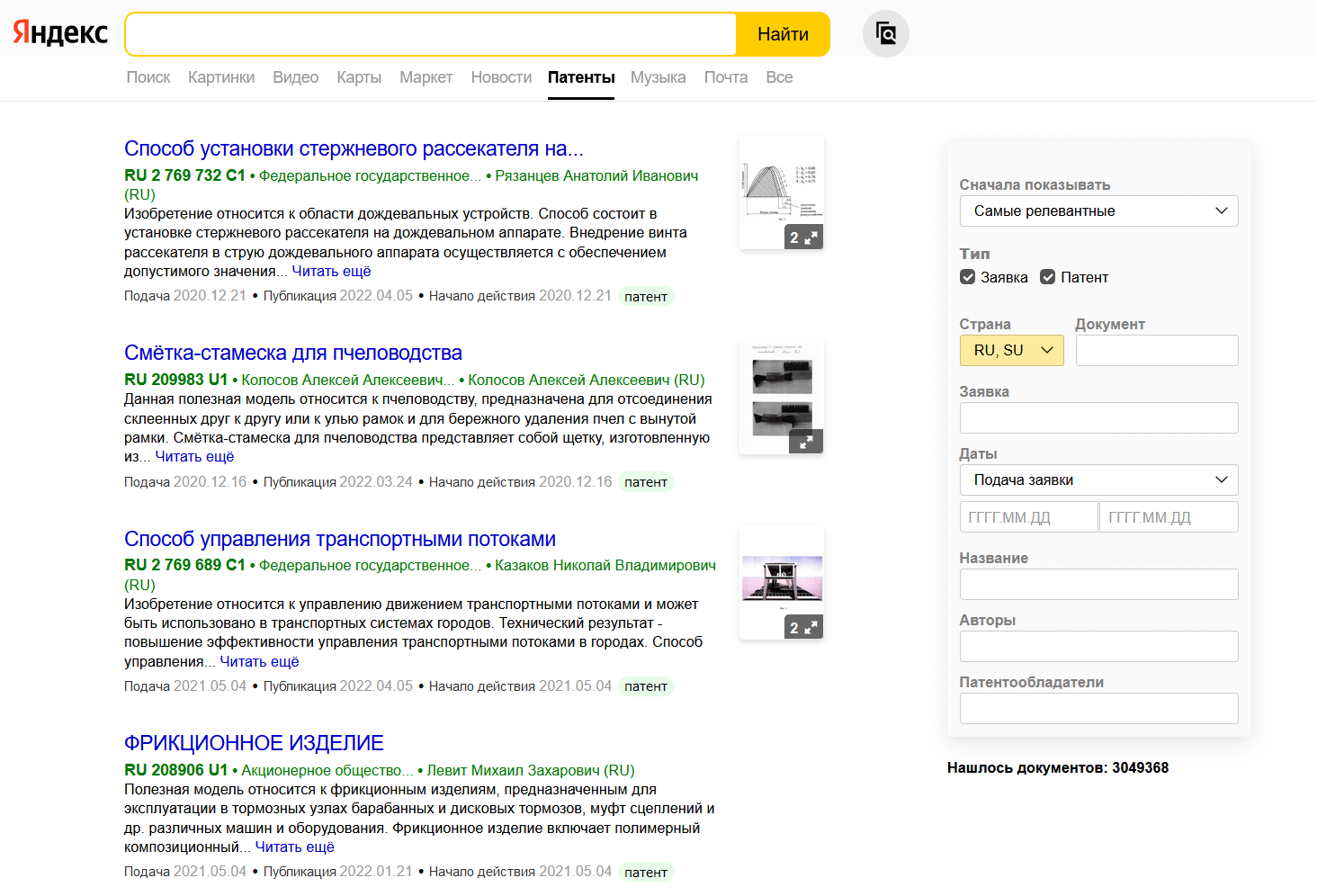Screen dimensions: 1317x896
Task: Expand the beekeeping brush patent images
Action: pyautogui.click(x=806, y=442)
